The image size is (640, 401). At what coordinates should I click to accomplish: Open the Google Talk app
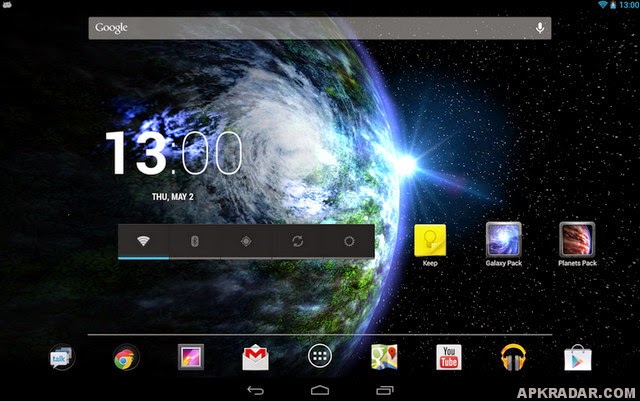(62, 357)
